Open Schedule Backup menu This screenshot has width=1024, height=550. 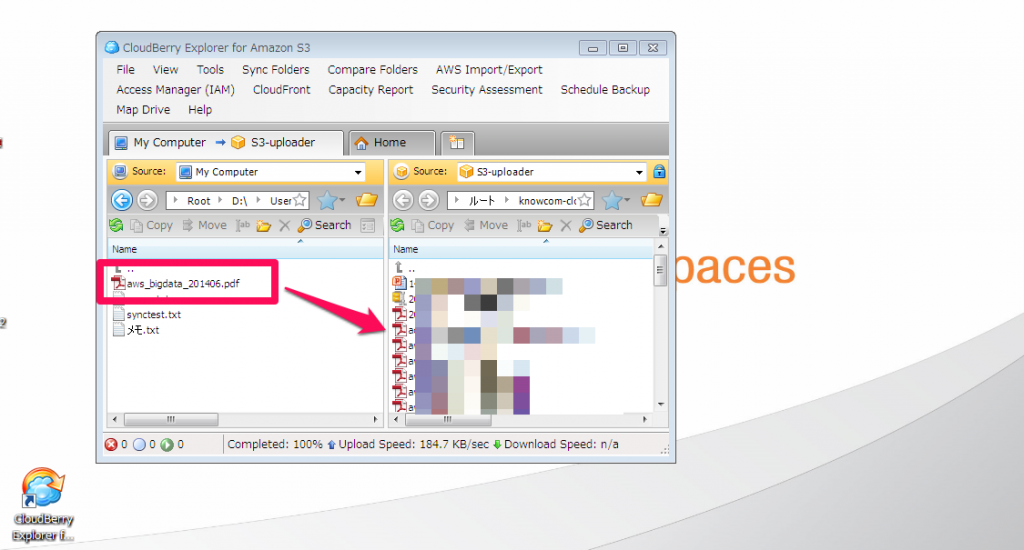[605, 90]
